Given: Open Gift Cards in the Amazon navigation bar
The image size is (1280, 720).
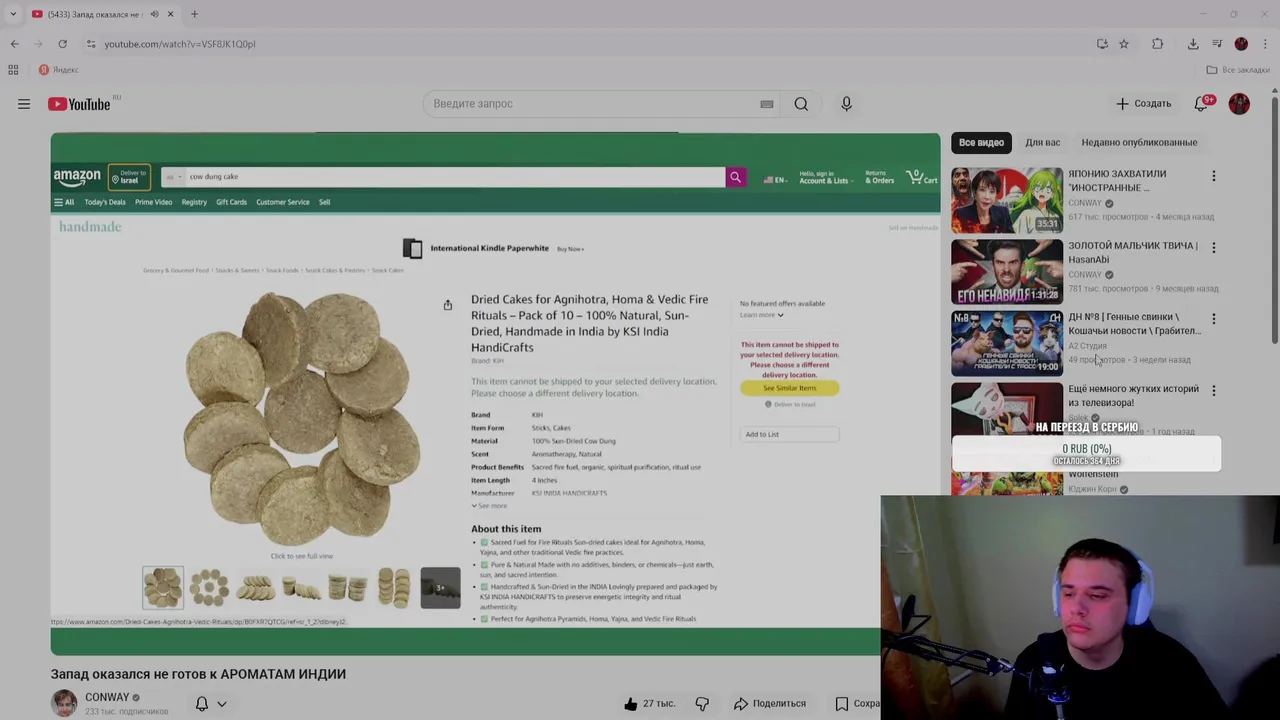Looking at the screenshot, I should (231, 202).
